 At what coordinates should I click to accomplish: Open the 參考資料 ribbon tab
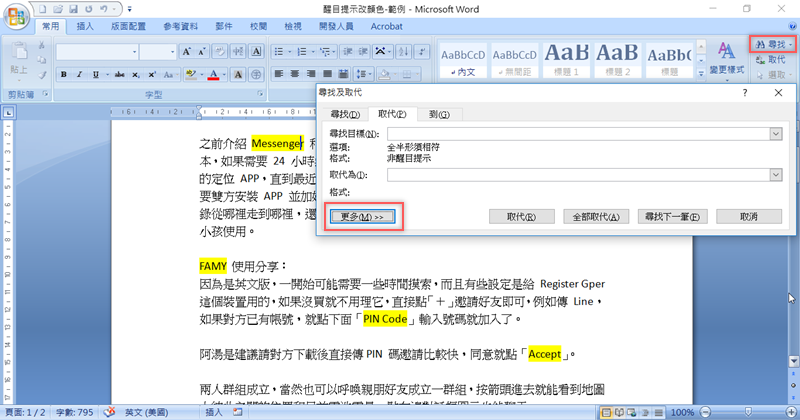(181, 26)
